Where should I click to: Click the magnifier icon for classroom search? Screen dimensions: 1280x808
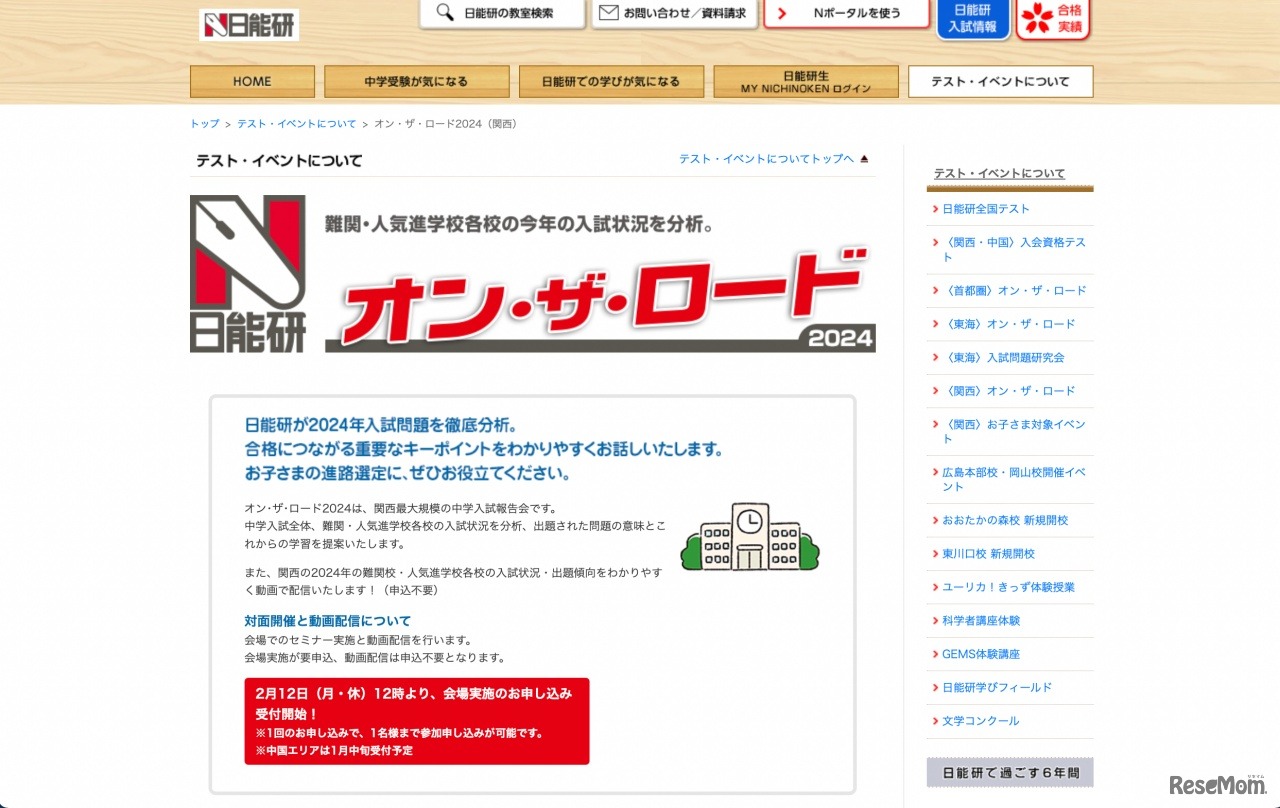click(444, 13)
